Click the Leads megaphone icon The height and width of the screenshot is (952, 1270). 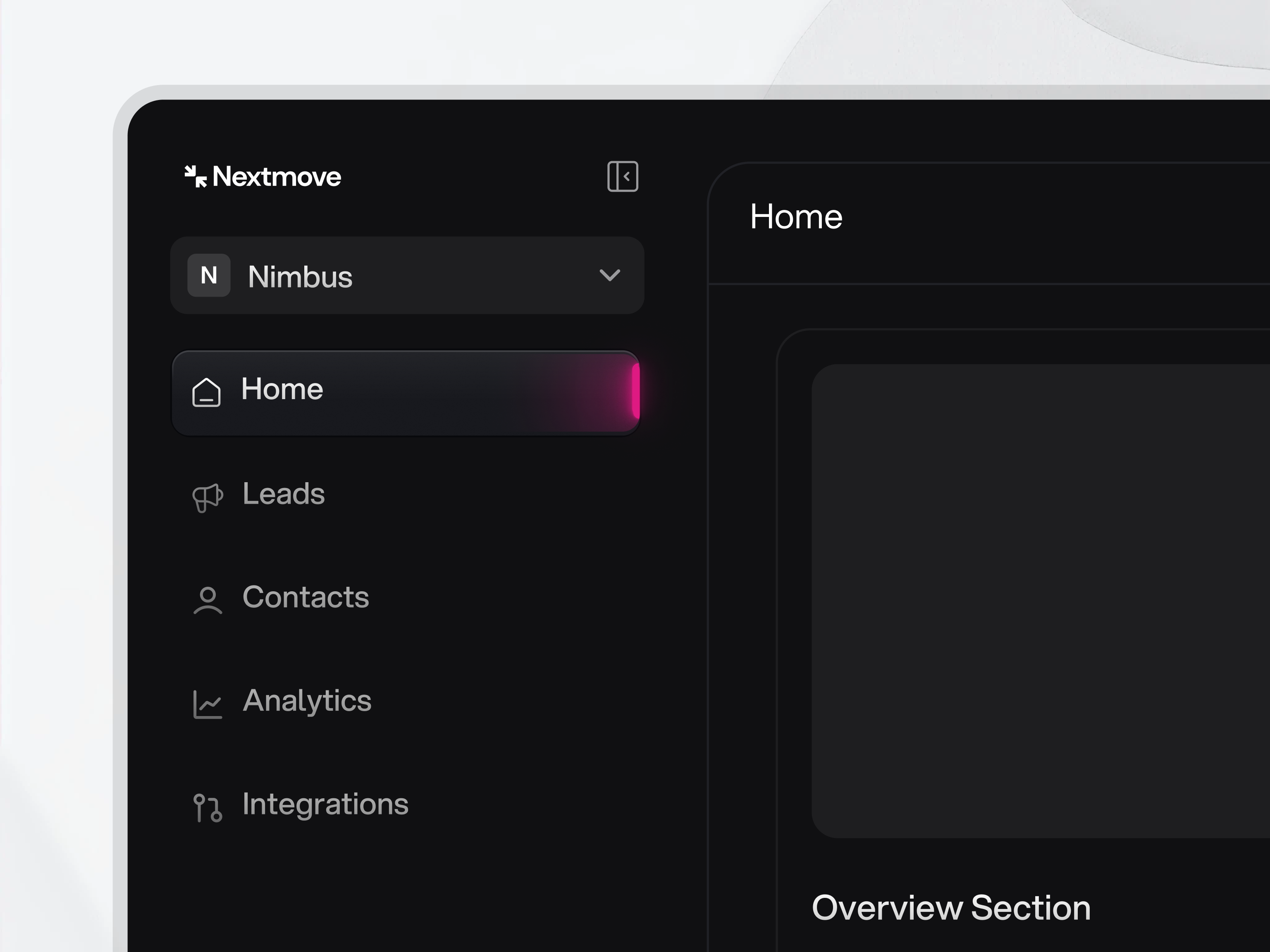pos(207,497)
